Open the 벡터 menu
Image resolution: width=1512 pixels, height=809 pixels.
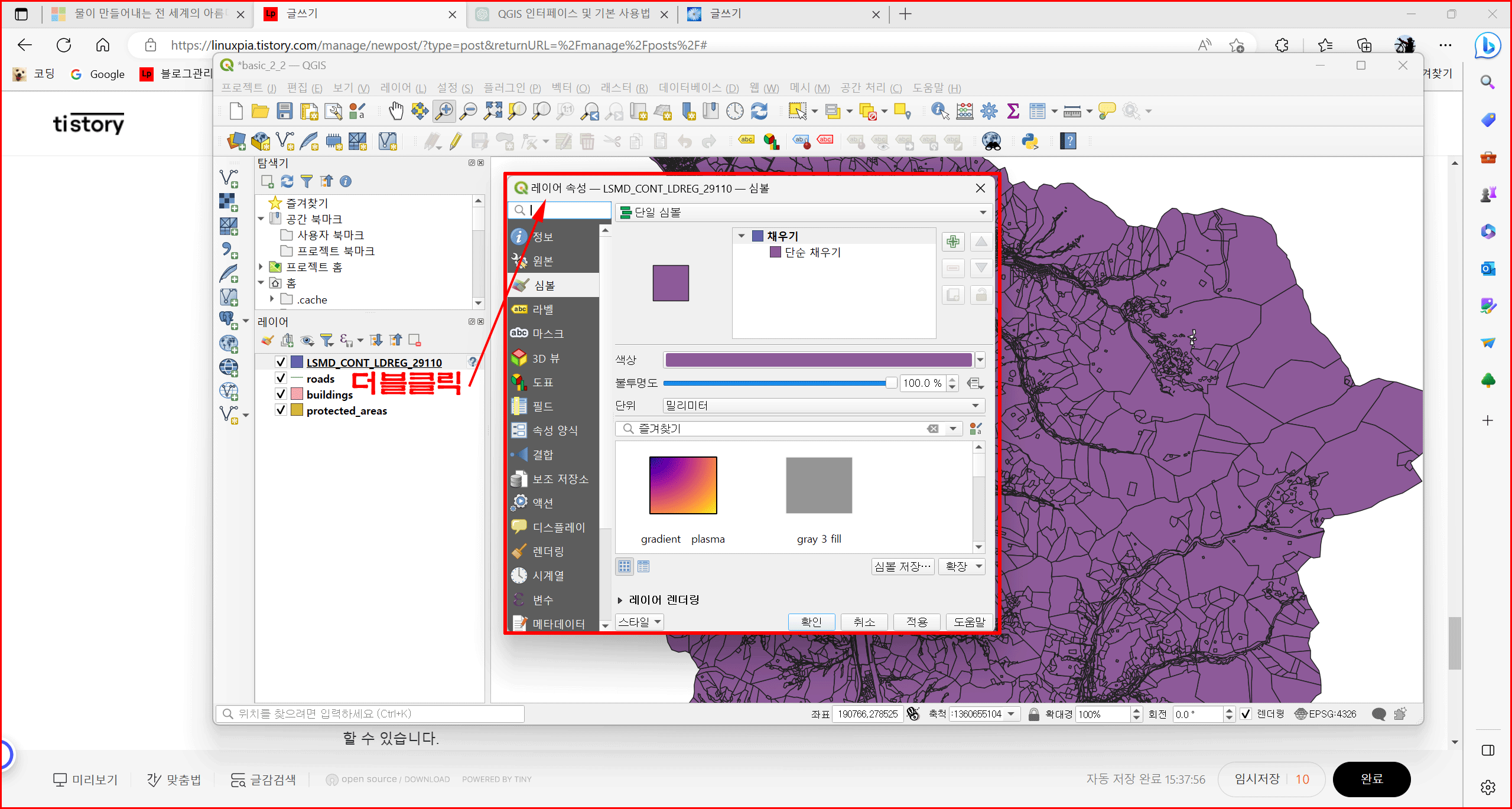coord(570,88)
